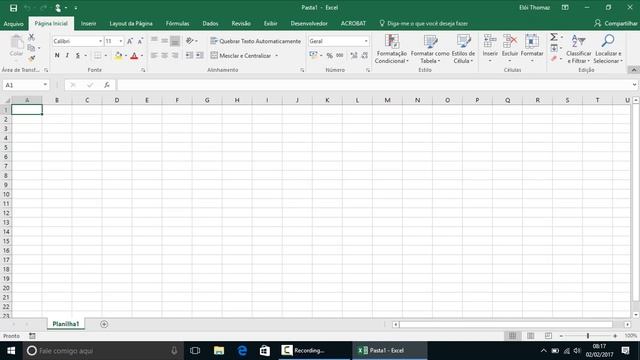
Task: Select the Planilha1 sheet tab
Action: (x=66, y=324)
